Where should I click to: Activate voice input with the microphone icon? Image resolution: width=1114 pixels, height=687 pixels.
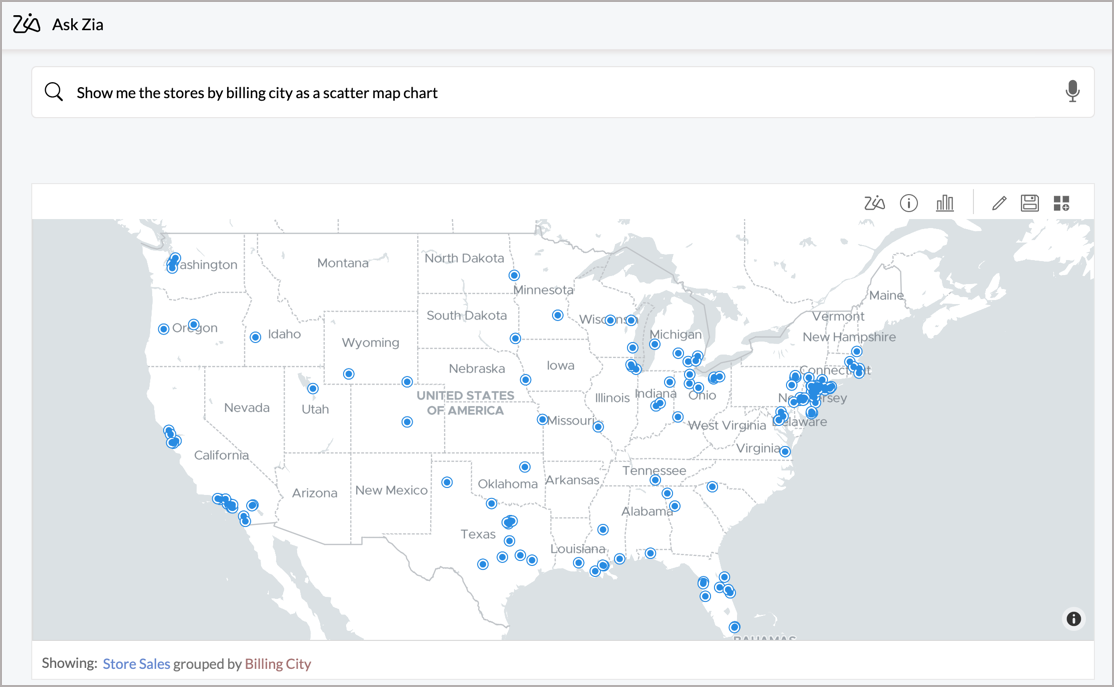[1072, 92]
